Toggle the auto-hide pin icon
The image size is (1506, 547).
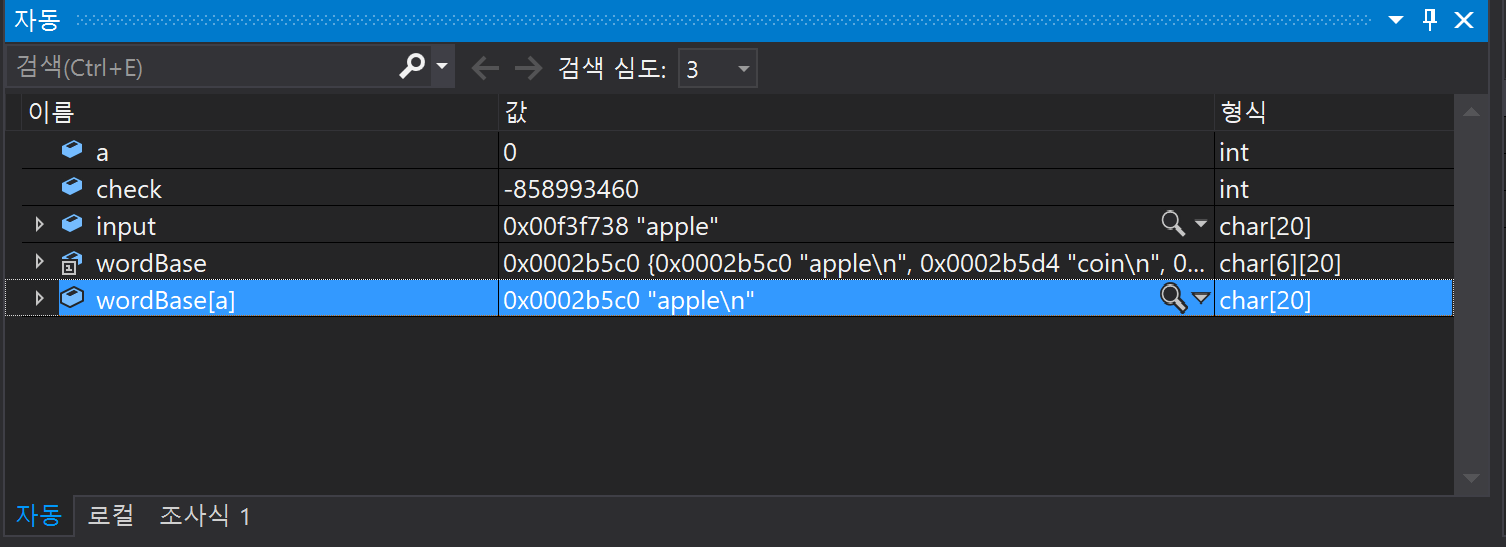point(1430,19)
